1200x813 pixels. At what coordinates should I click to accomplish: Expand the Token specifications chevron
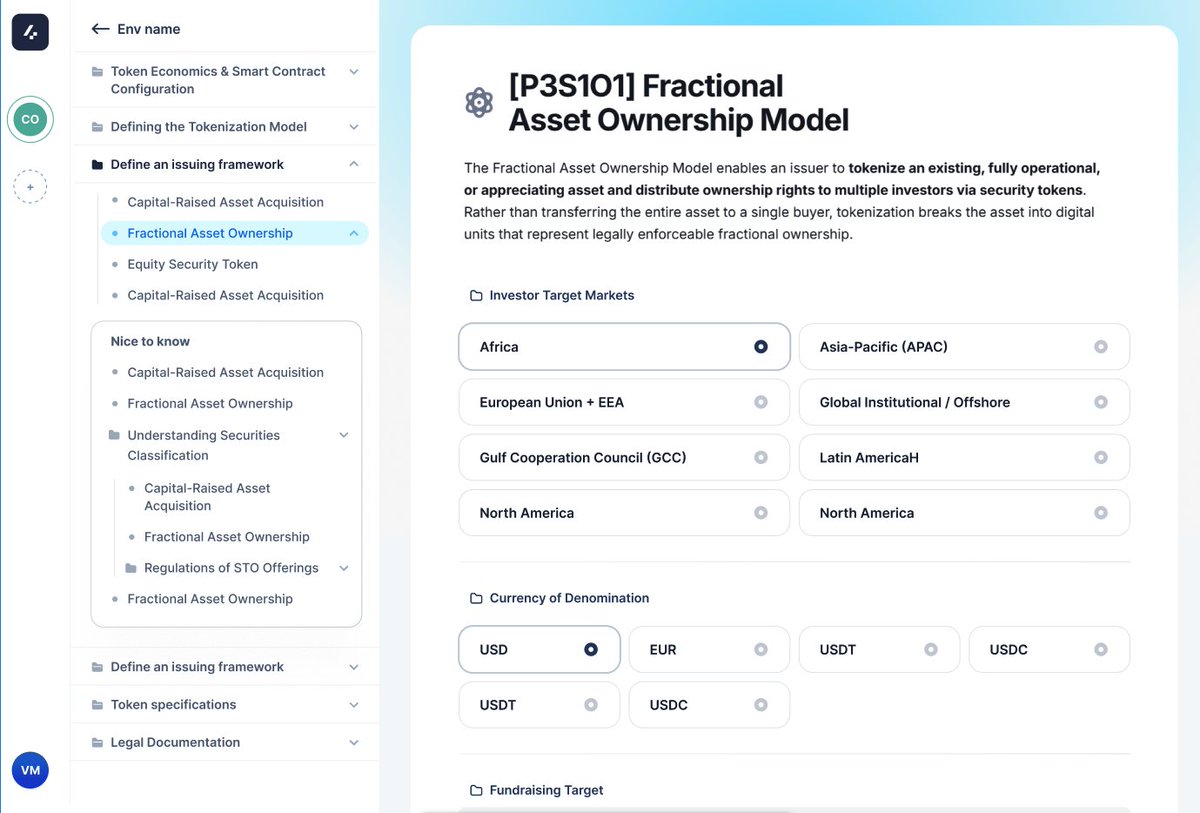(354, 705)
